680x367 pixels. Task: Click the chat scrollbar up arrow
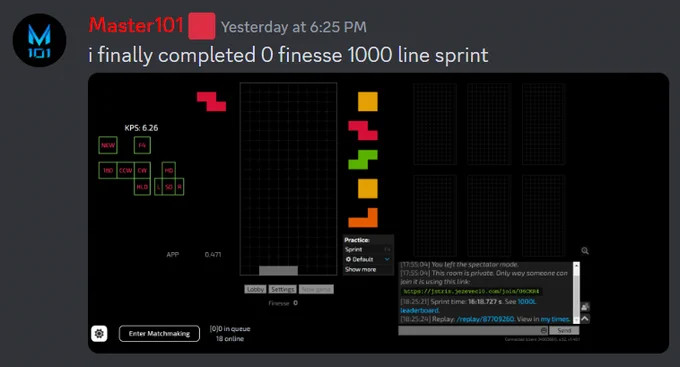click(576, 265)
